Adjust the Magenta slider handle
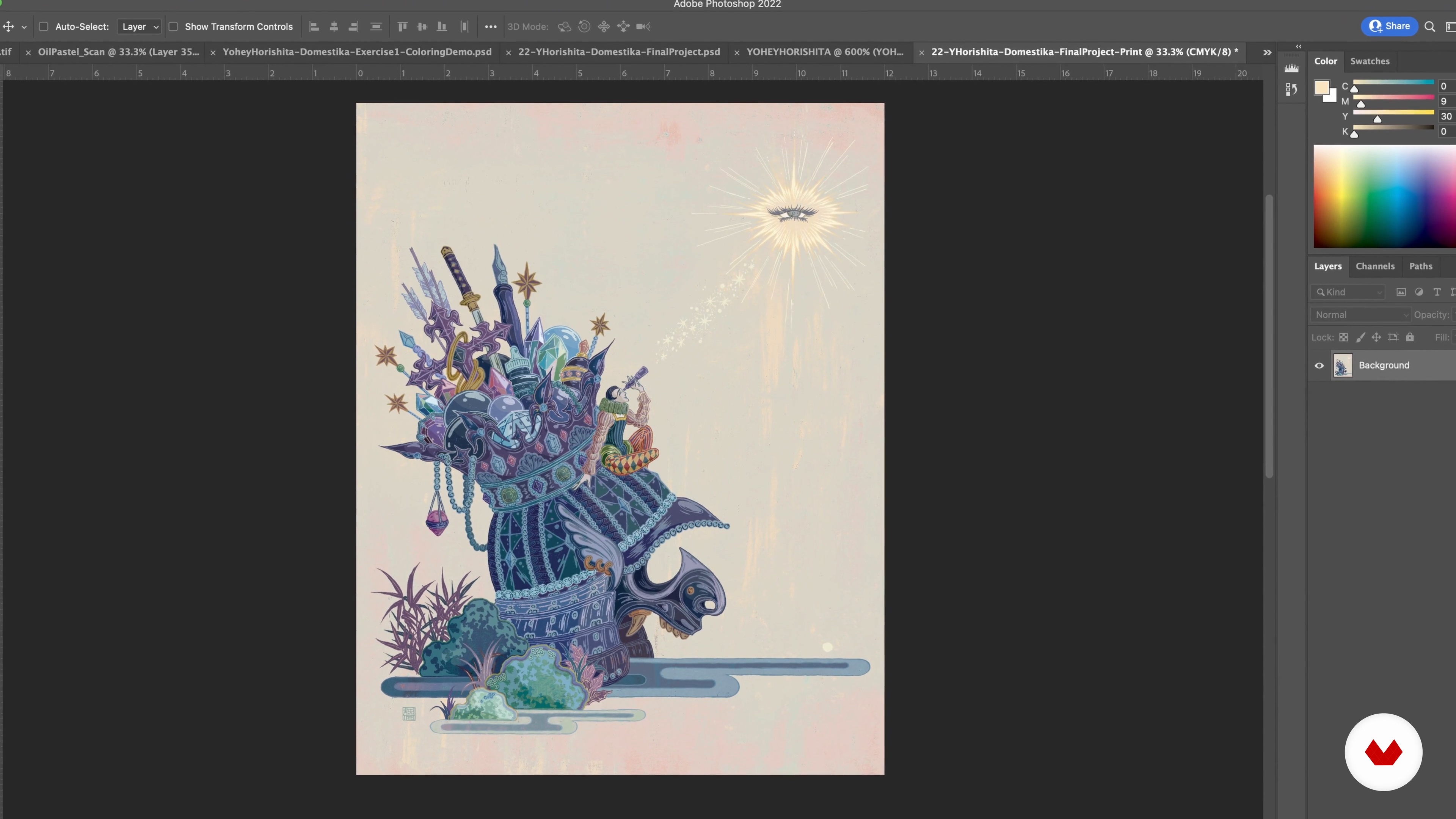 [x=1361, y=104]
